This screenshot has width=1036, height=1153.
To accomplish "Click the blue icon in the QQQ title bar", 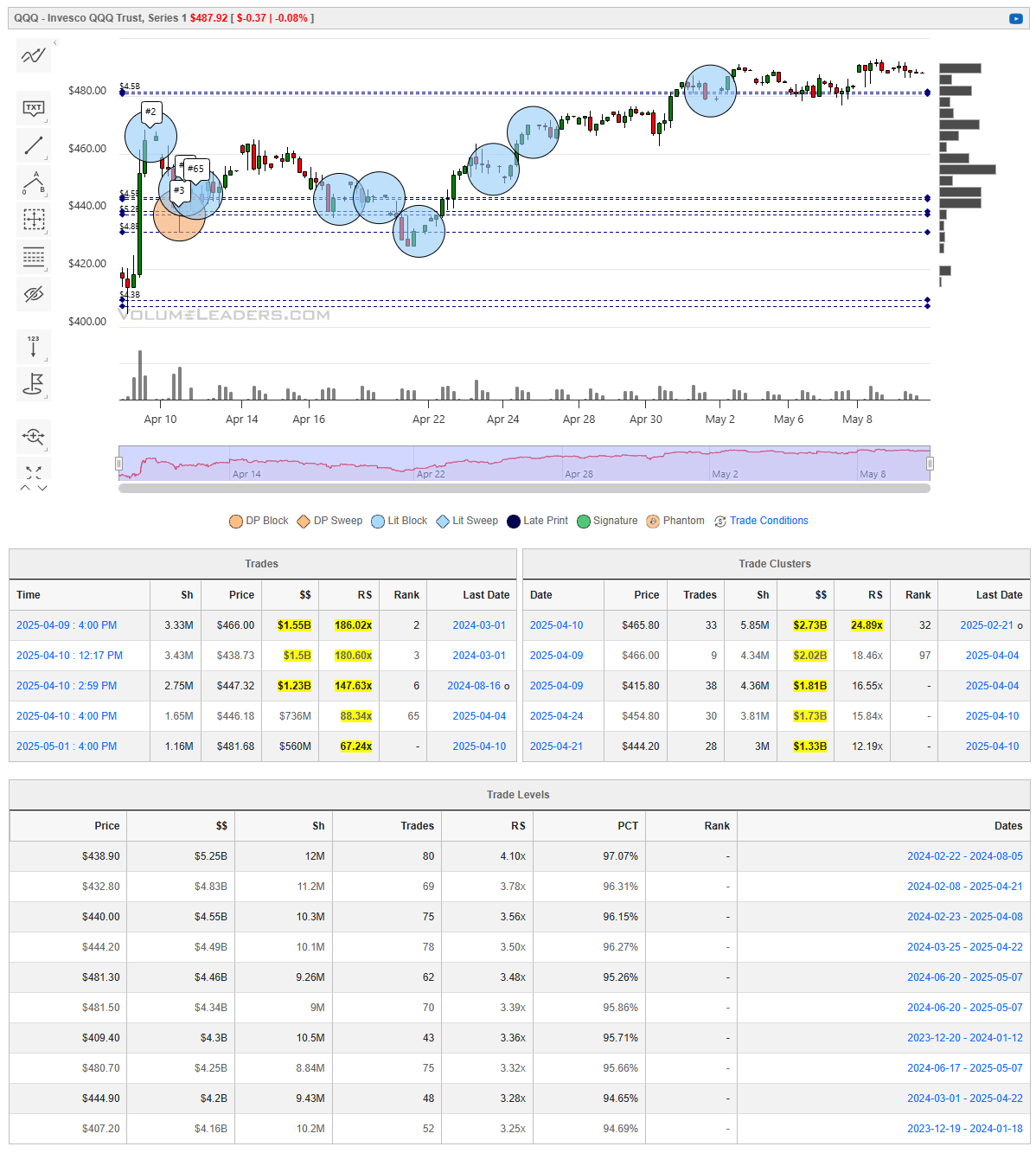I will (x=1015, y=18).
